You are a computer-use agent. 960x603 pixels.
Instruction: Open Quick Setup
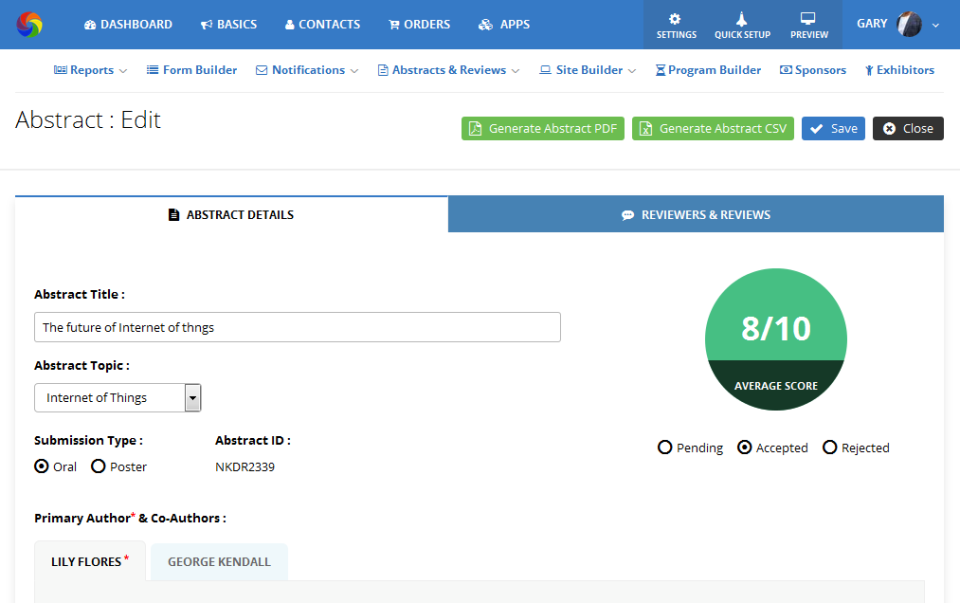point(742,24)
